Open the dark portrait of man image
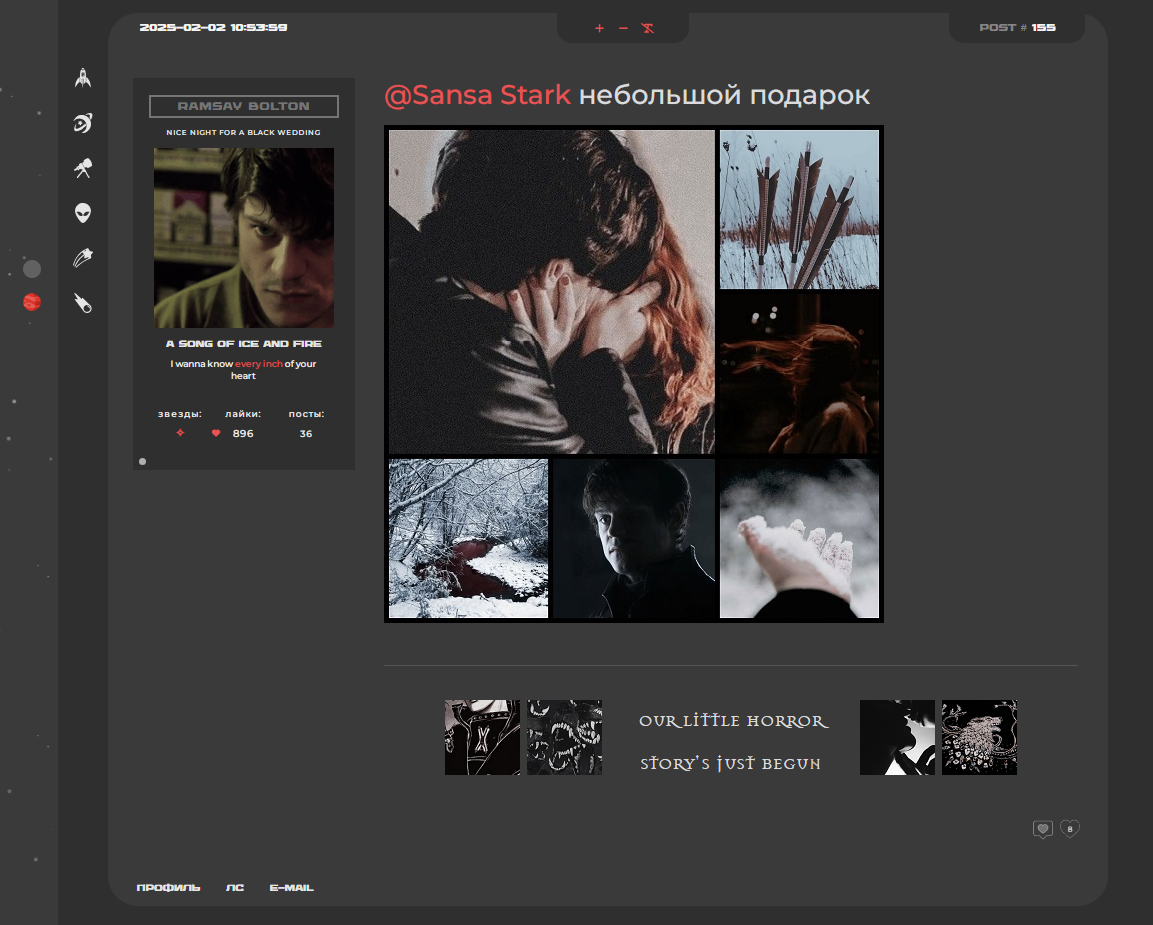Screen dimensions: 1153x925 (x=634, y=538)
